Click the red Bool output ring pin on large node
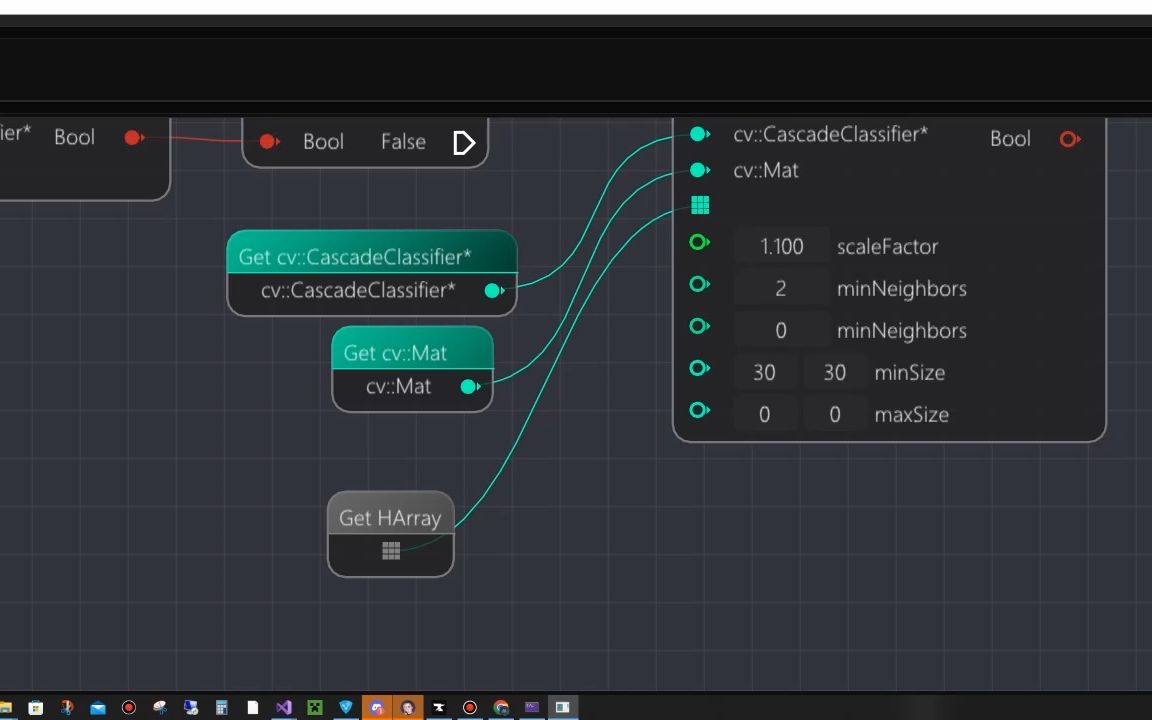 (x=1070, y=139)
